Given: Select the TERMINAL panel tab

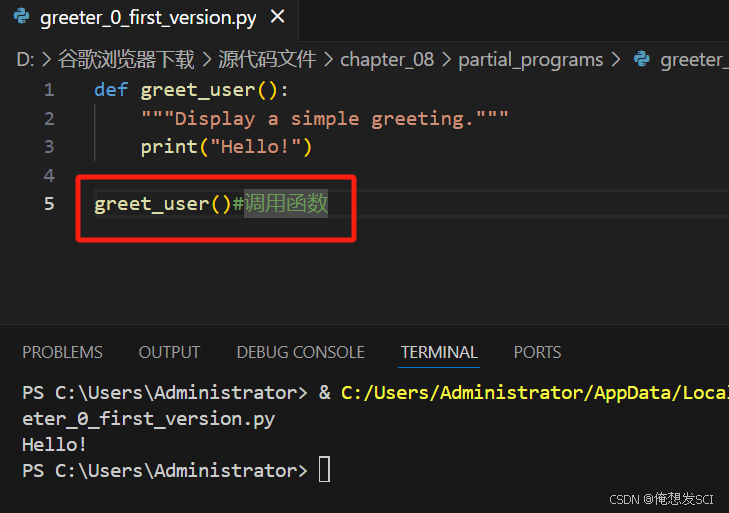Looking at the screenshot, I should tap(439, 353).
